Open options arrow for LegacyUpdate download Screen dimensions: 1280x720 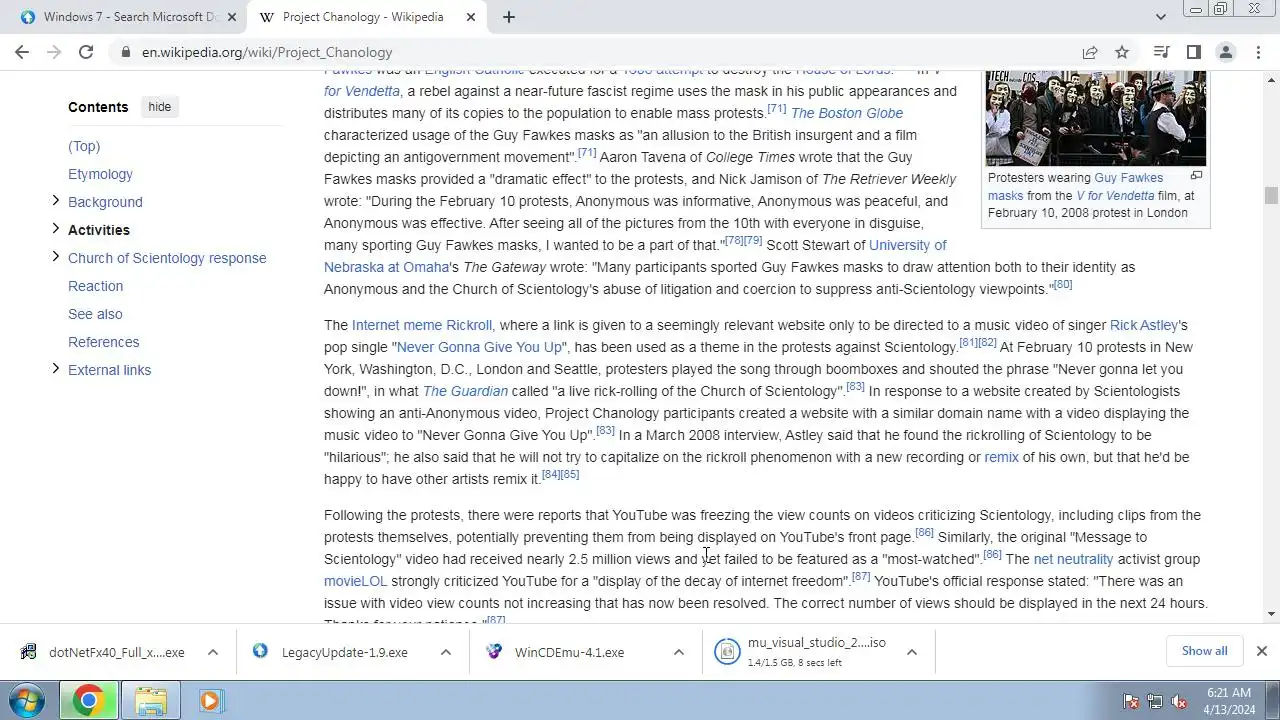pyautogui.click(x=445, y=652)
